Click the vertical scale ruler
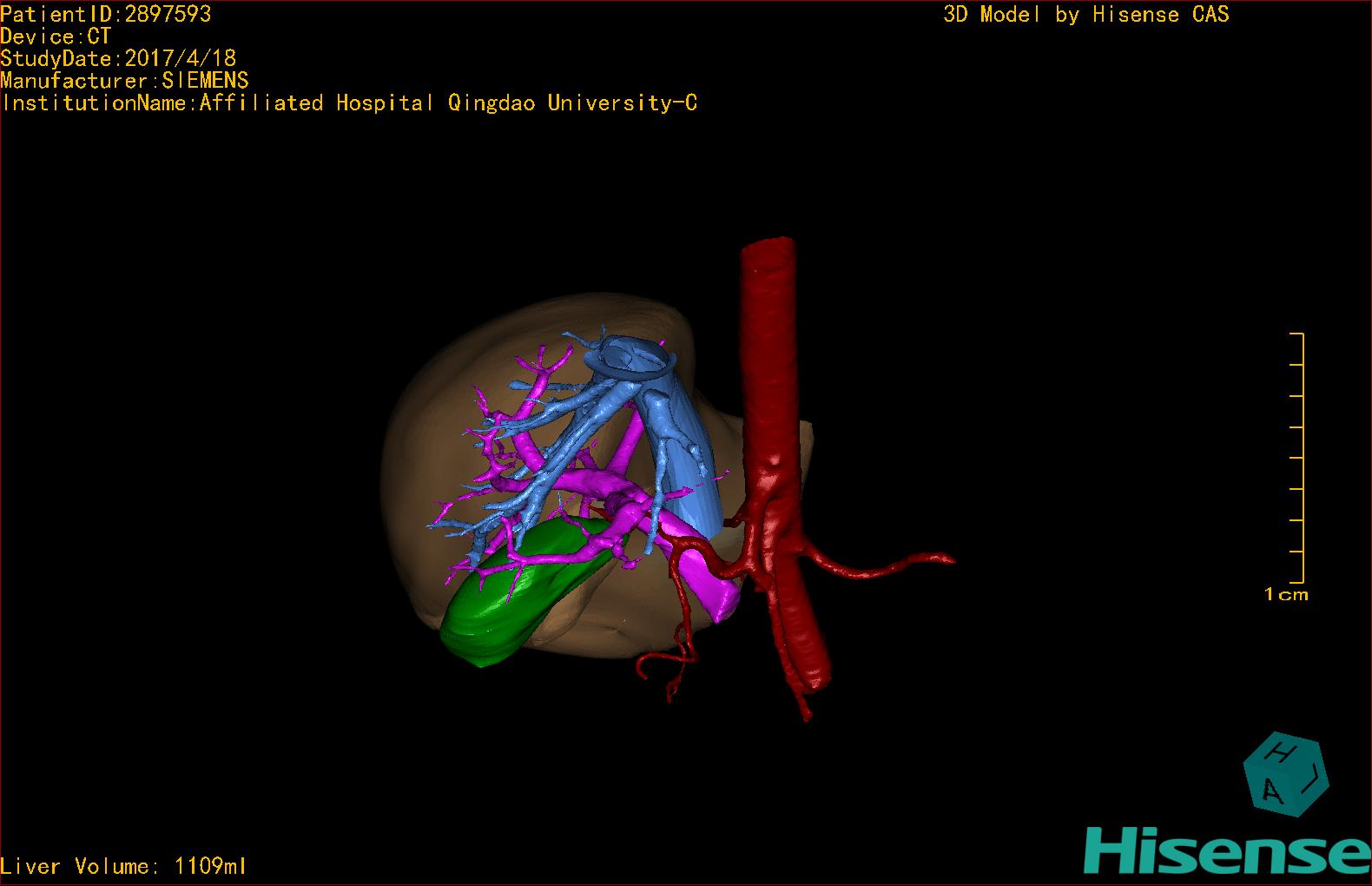Screen dimensions: 1372x886 click(x=1297, y=458)
